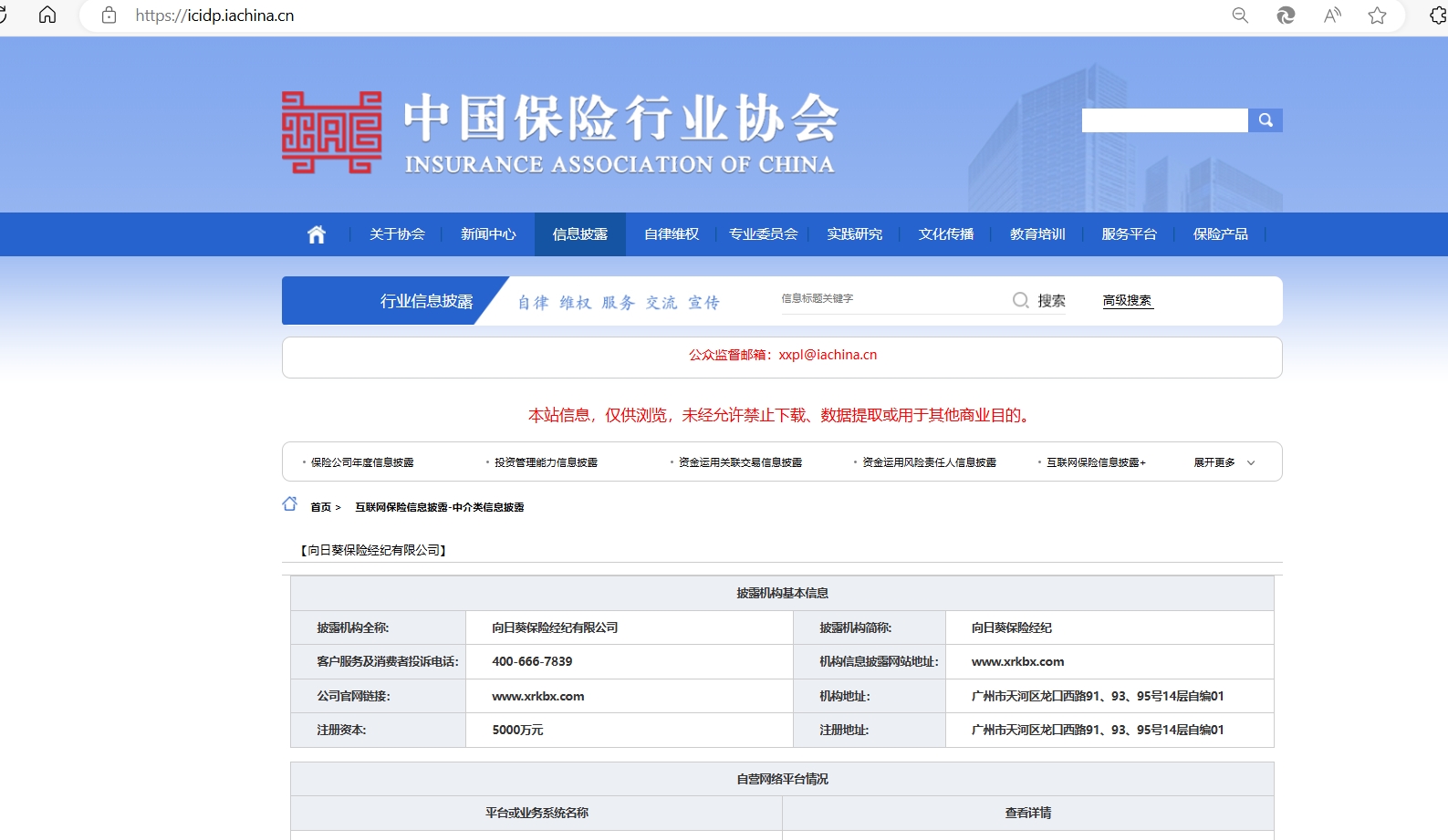Open 互联网保险信息披露+ category link
The height and width of the screenshot is (840, 1448).
click(1096, 462)
